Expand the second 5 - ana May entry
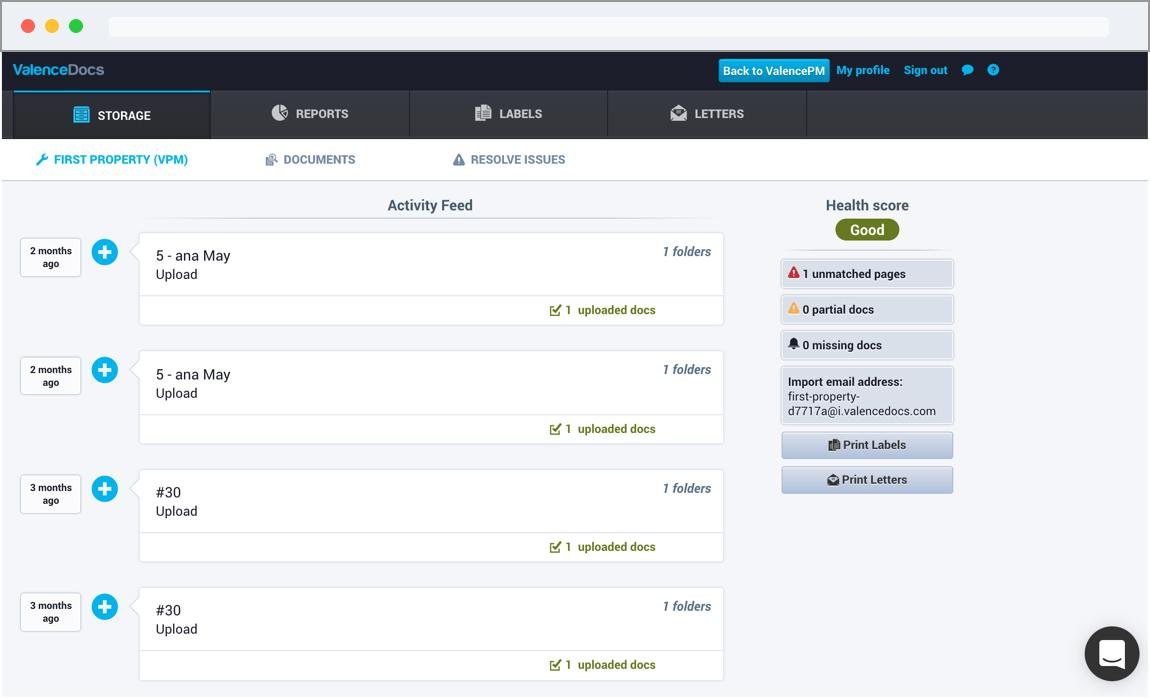The height and width of the screenshot is (698, 1150). [105, 370]
